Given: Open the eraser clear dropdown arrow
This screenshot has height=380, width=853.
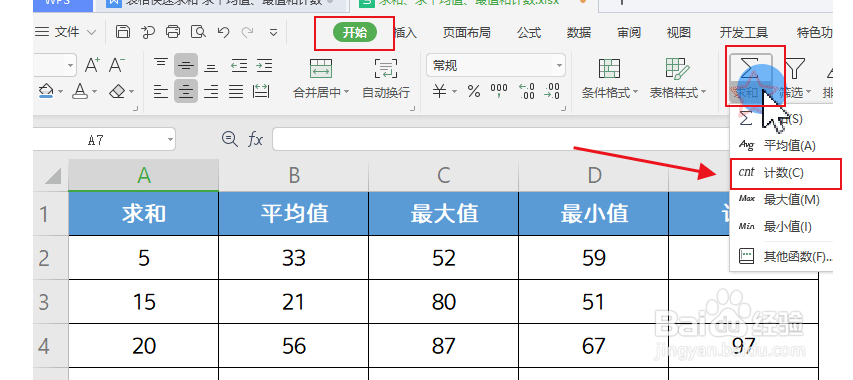Looking at the screenshot, I should [x=131, y=91].
